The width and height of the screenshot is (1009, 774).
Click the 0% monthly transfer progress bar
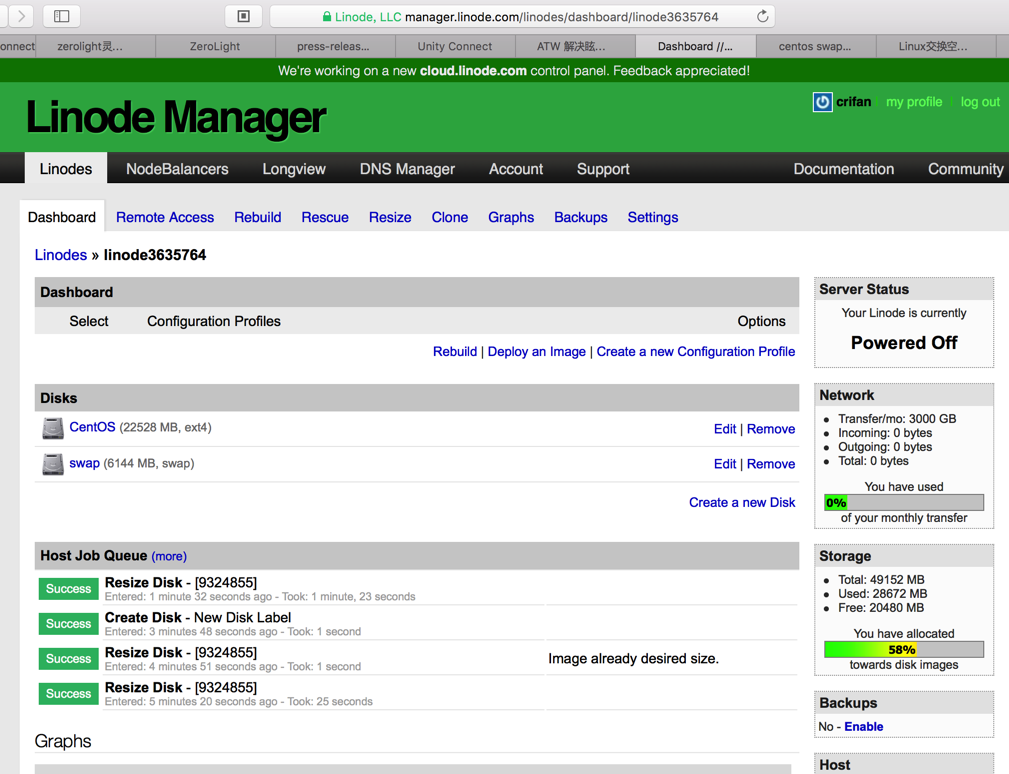pos(903,502)
